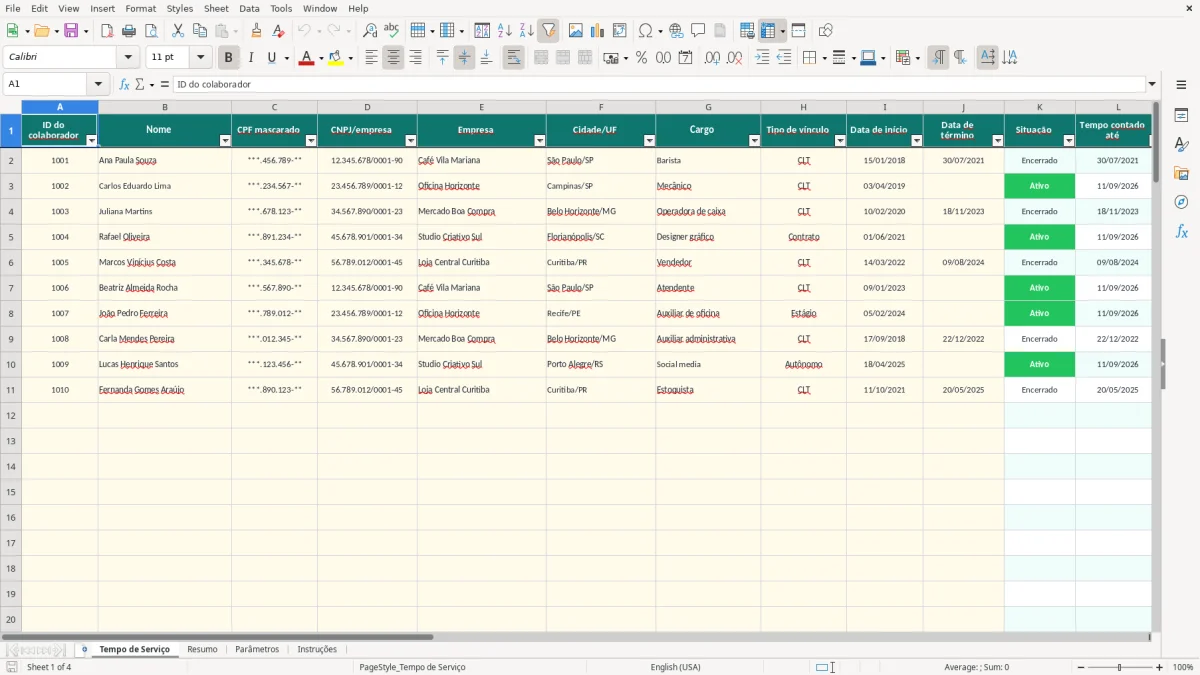This screenshot has width=1200, height=675.
Task: Expand the Name Box dropdown
Action: (x=98, y=85)
